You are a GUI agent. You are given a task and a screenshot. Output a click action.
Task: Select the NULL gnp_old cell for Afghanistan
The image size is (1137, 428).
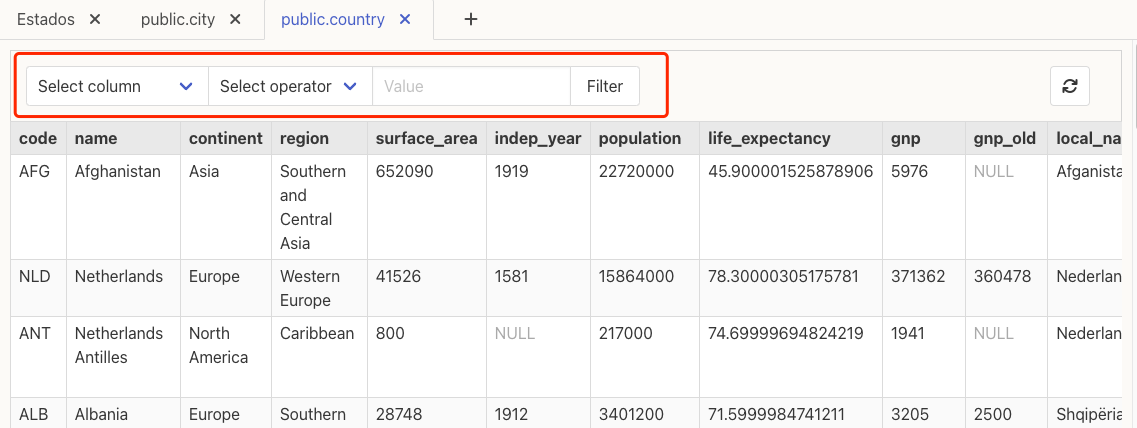[1006, 207]
